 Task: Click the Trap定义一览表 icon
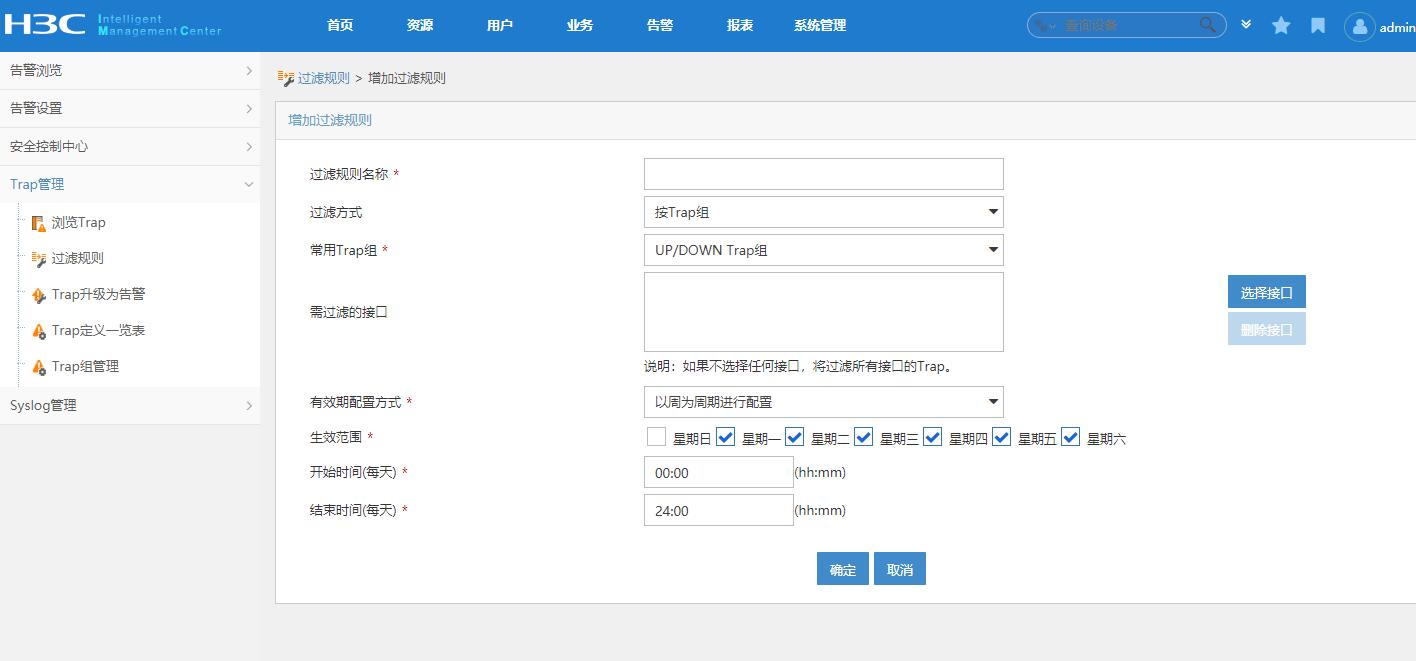(x=39, y=331)
